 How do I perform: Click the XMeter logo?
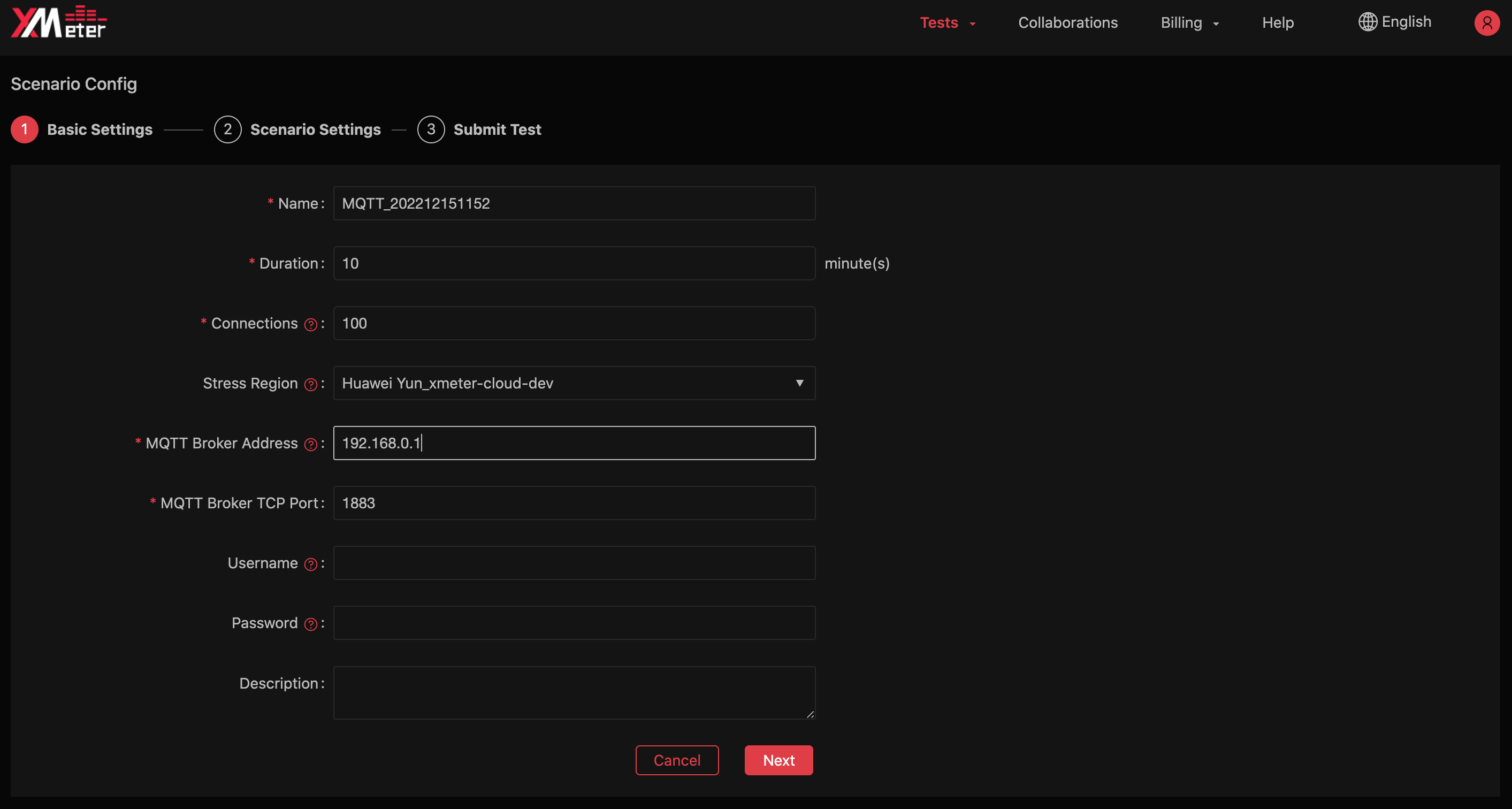(x=59, y=22)
